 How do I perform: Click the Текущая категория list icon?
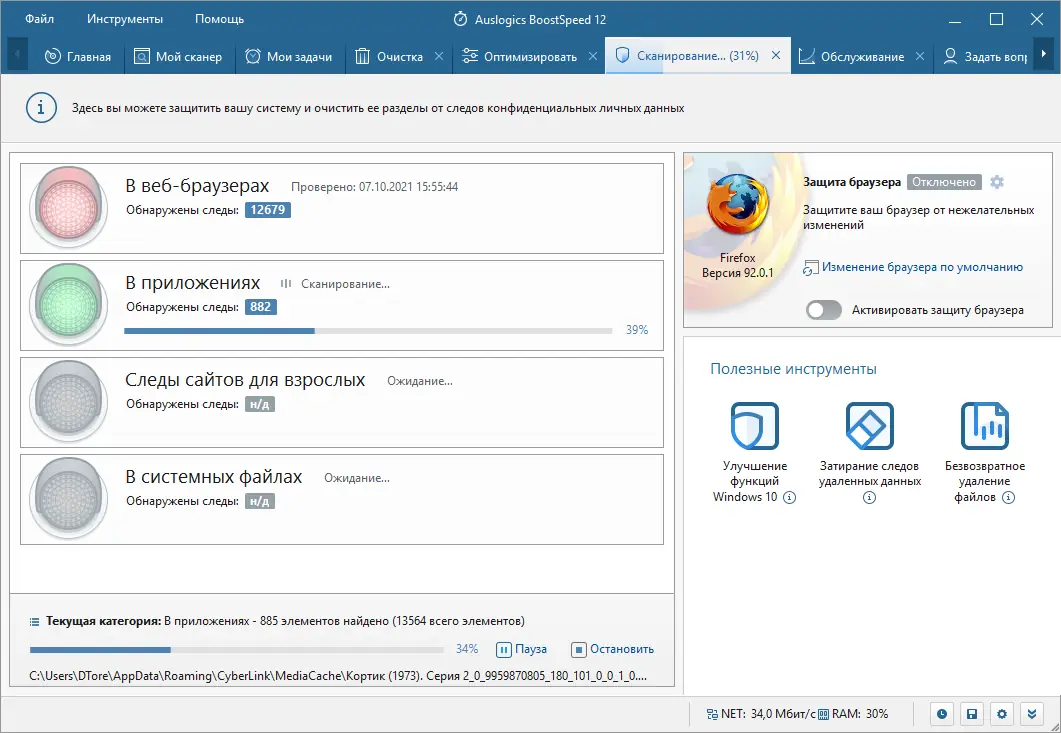[x=35, y=621]
